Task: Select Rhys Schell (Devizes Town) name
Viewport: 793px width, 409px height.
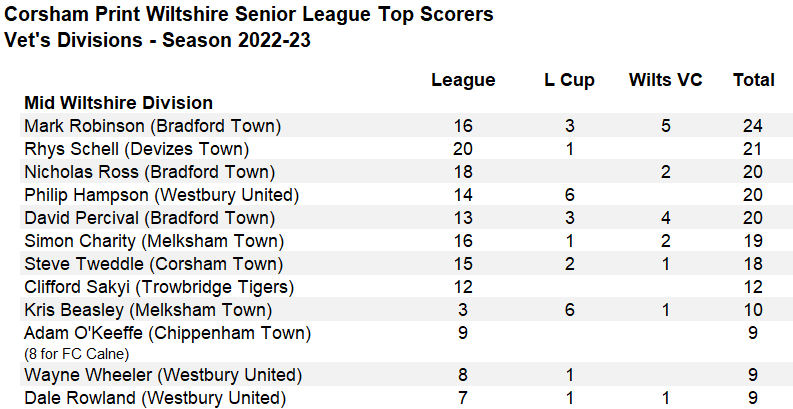Action: pos(137,149)
